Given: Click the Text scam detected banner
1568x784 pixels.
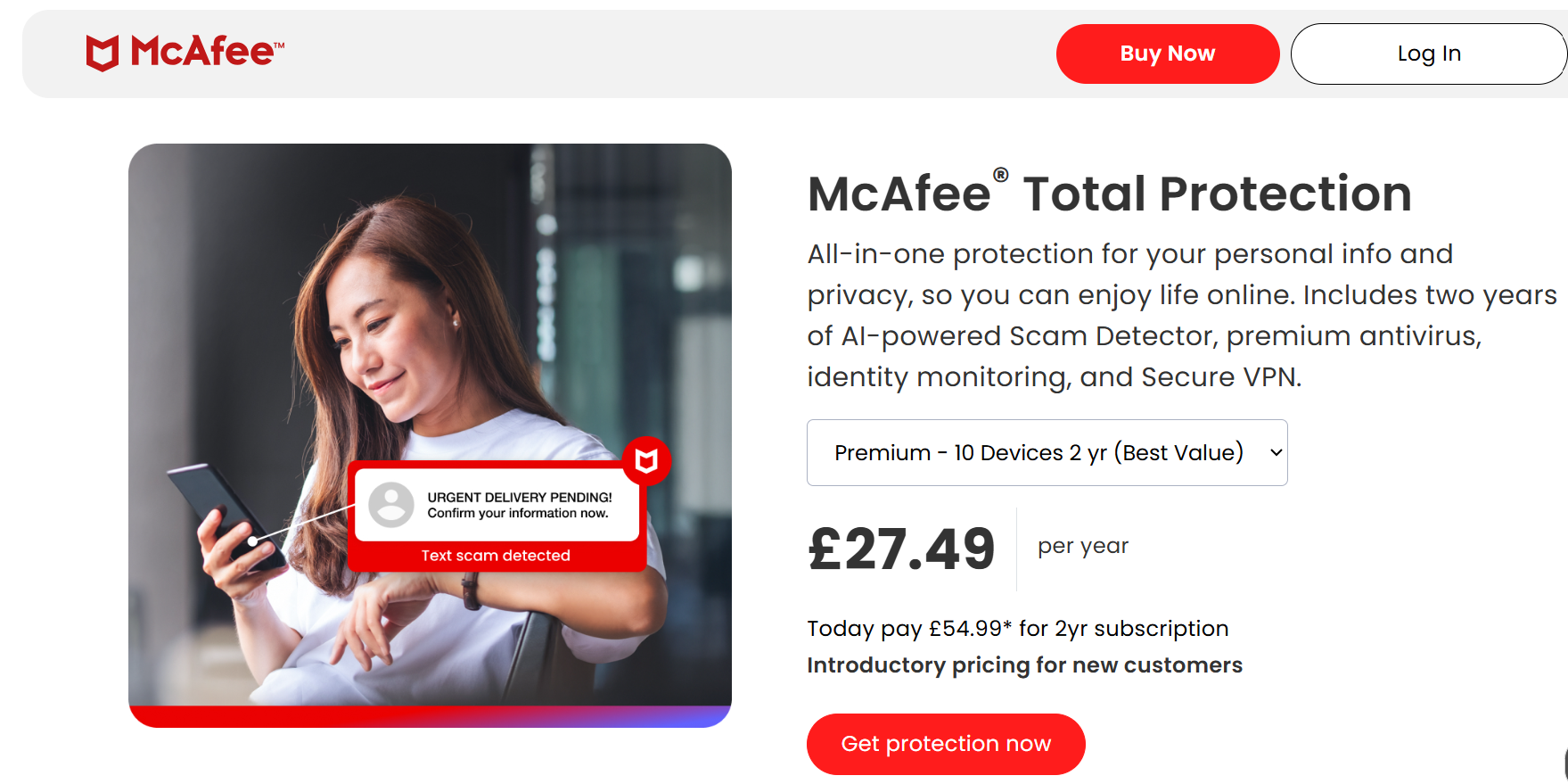Looking at the screenshot, I should point(496,555).
